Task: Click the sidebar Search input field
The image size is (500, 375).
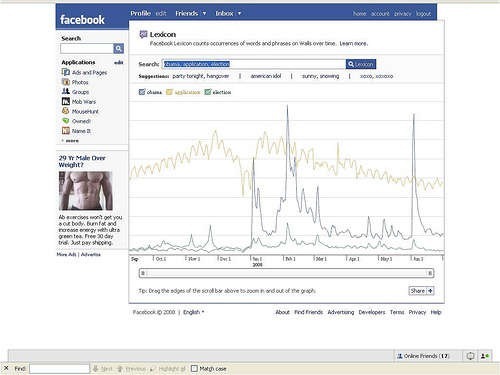Action: [x=87, y=49]
